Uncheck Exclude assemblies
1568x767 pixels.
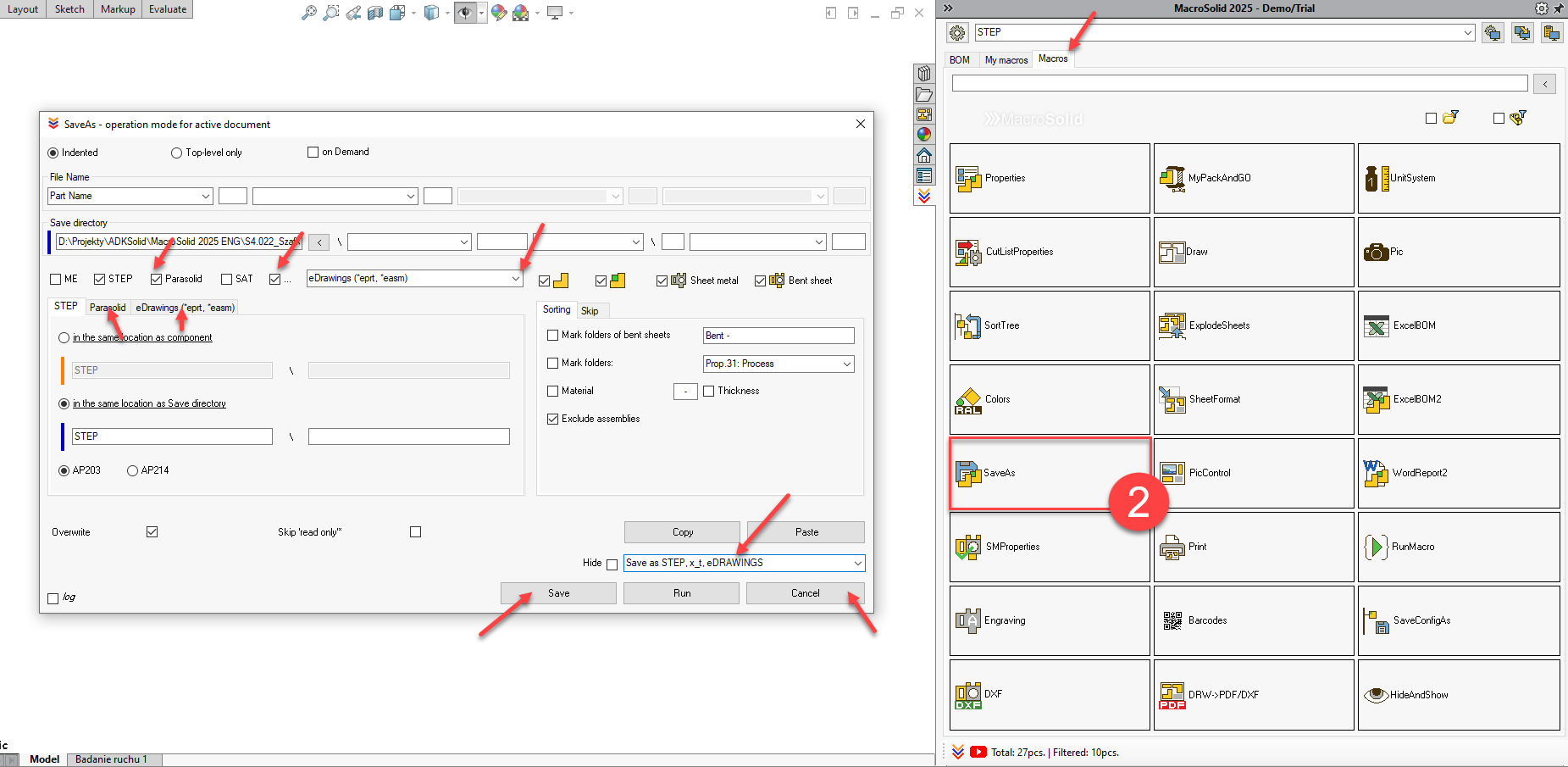(553, 419)
